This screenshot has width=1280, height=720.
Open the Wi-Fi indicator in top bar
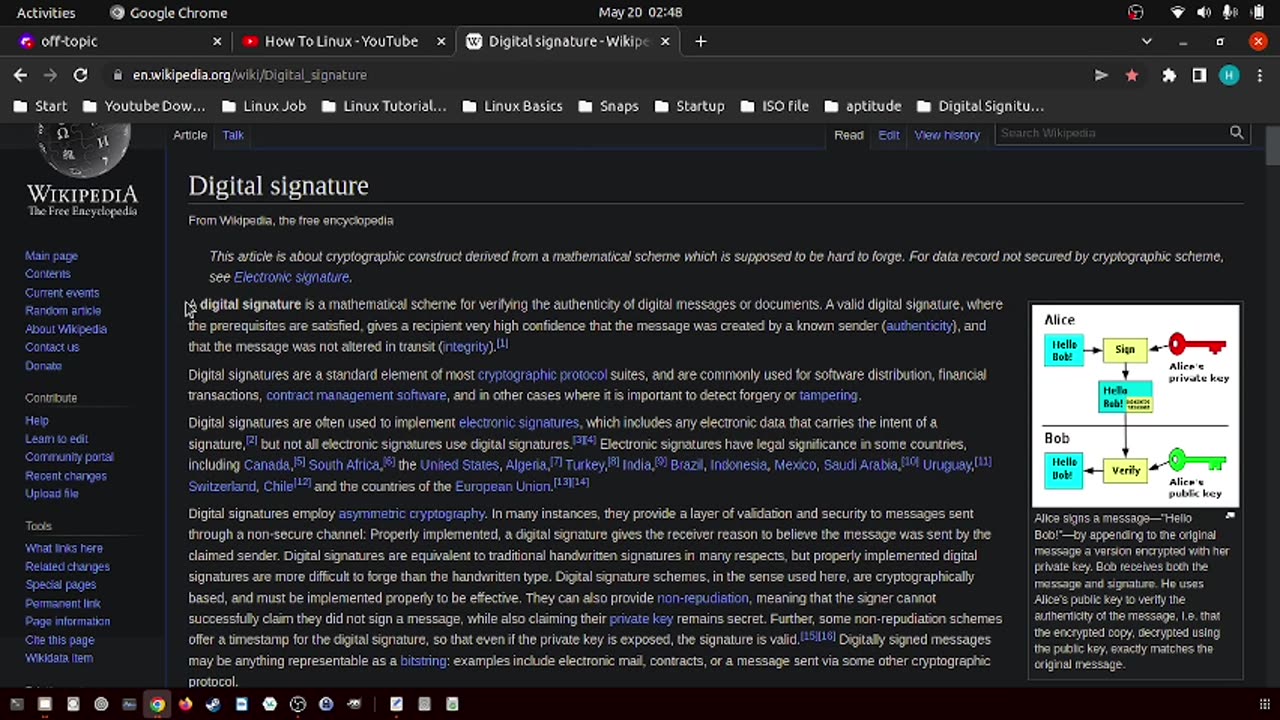[1178, 12]
